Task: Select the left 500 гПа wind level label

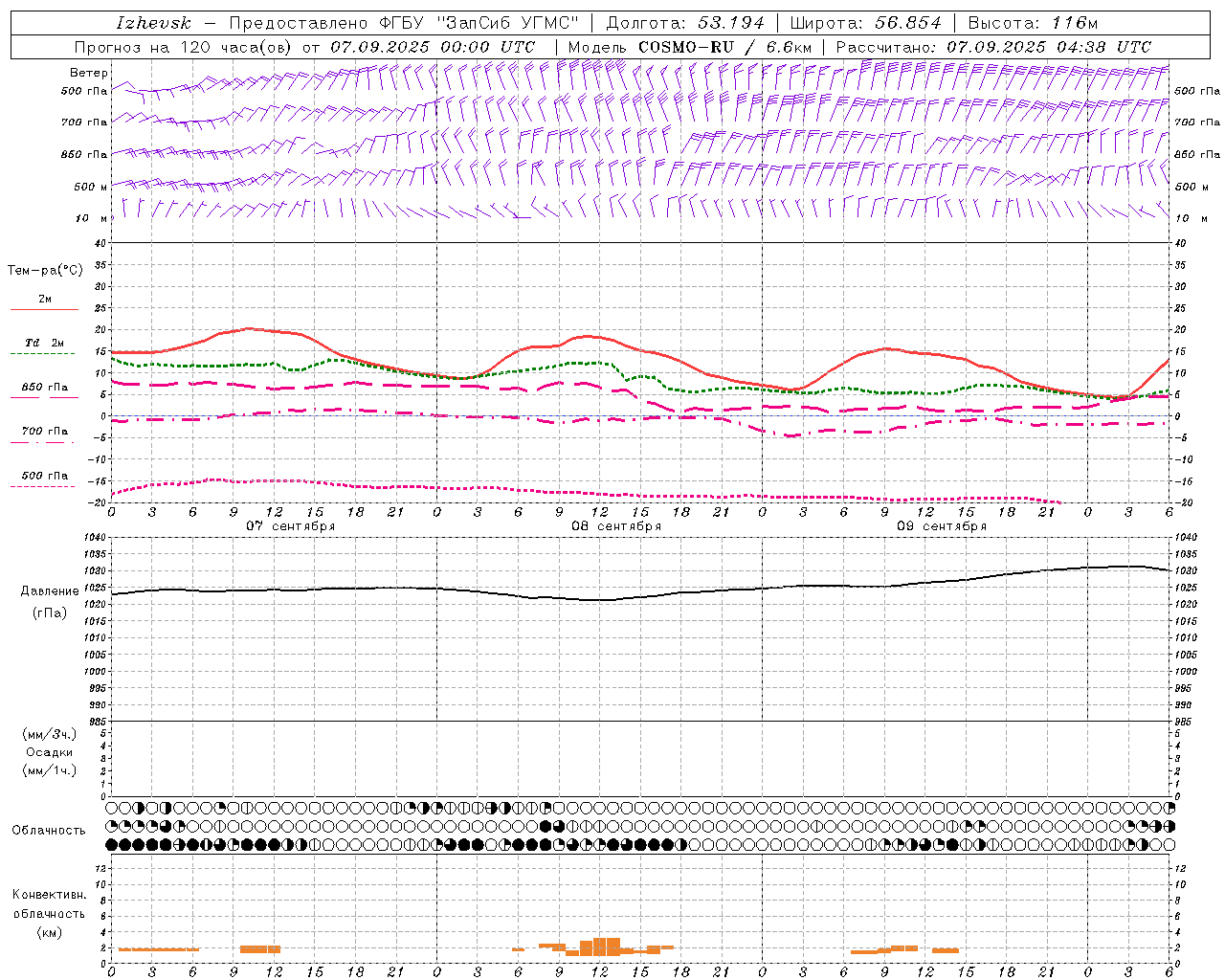Action: click(x=84, y=91)
